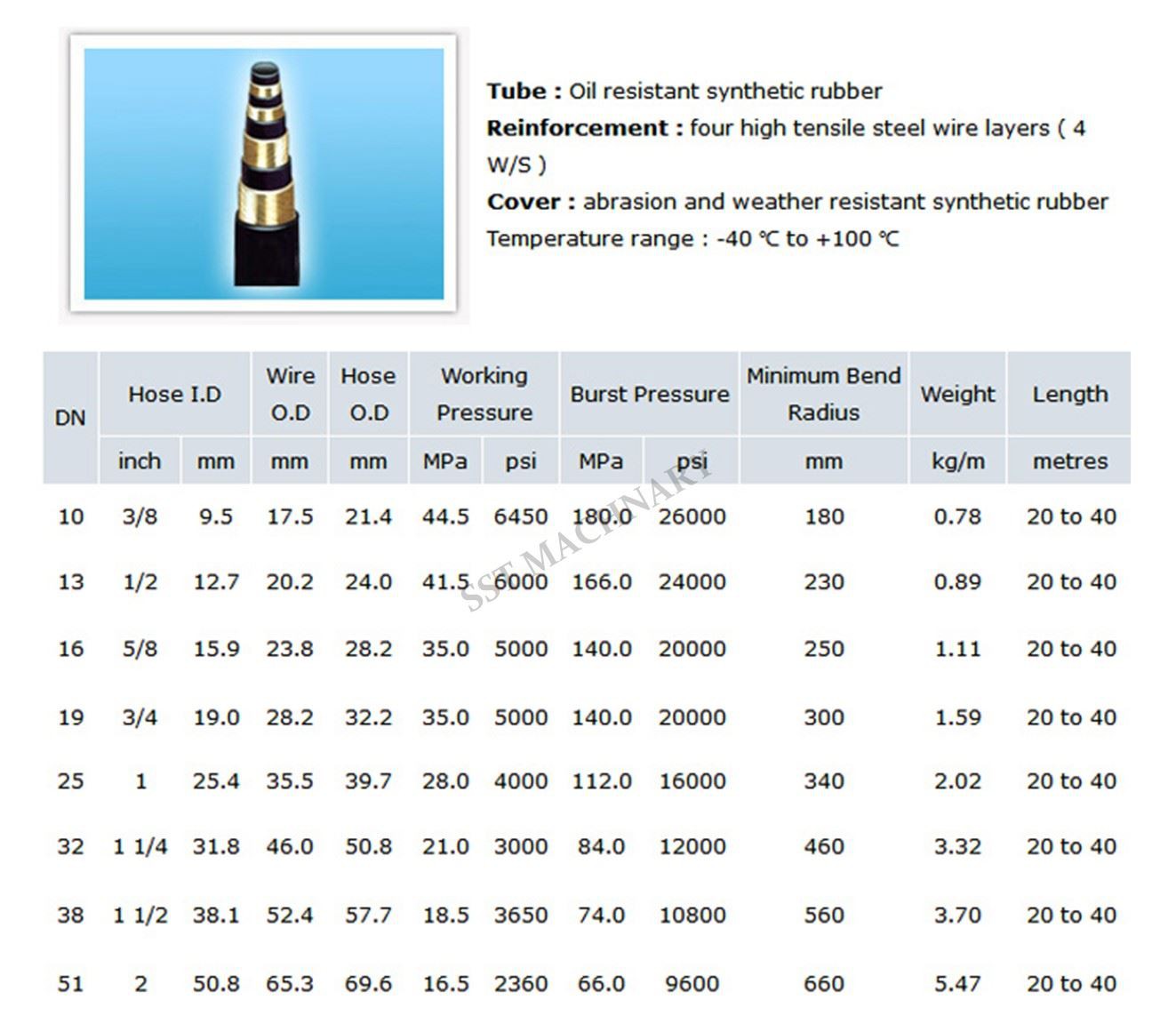1176x1016 pixels.
Task: Click the kg/m unit subheader
Action: coord(957,461)
